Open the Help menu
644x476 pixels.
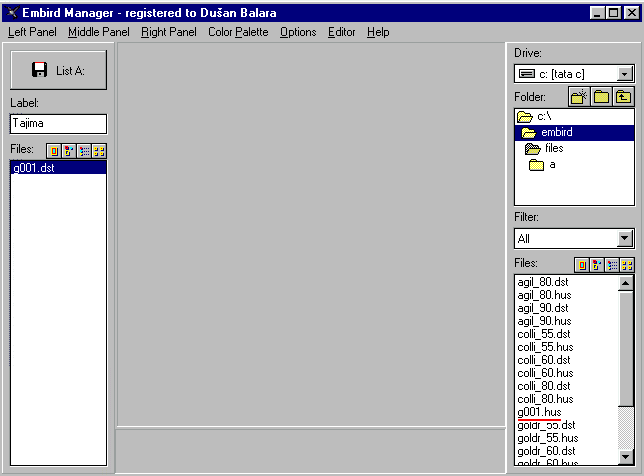[378, 32]
